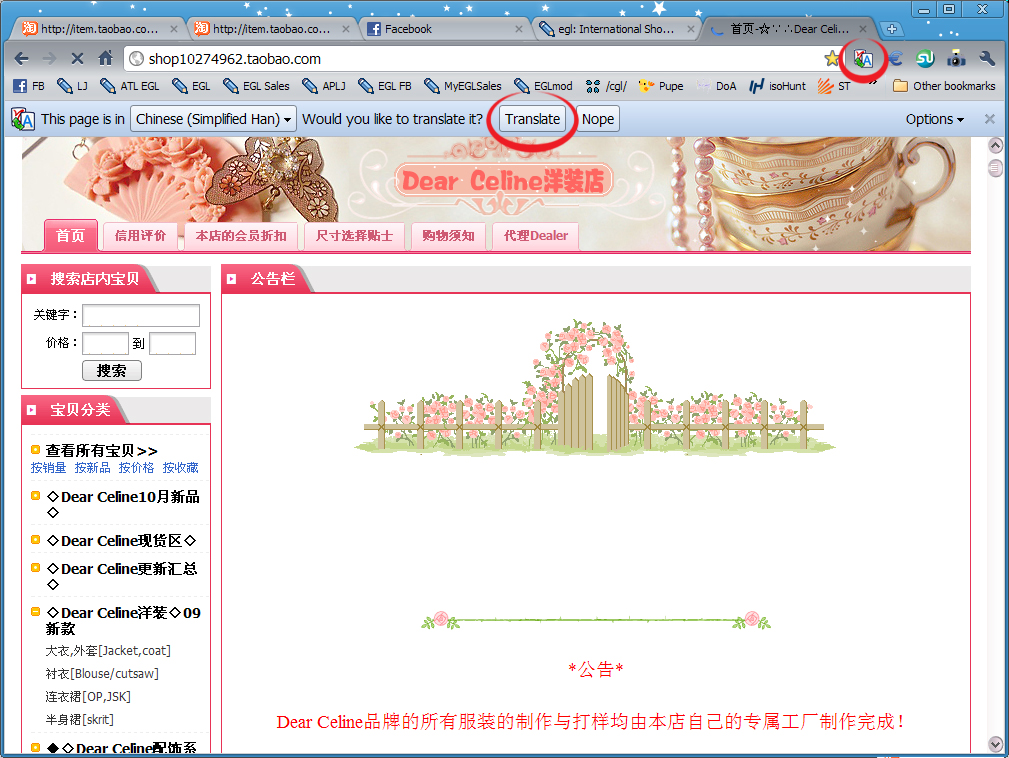Click the 按收藏 sort link
The image size is (1009, 758).
180,468
